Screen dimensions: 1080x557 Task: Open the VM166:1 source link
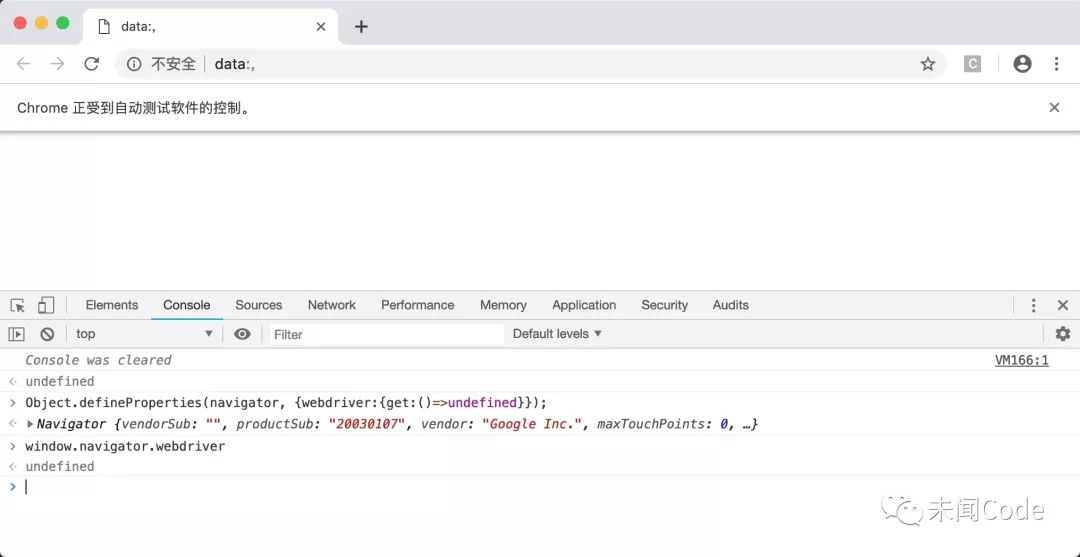tap(1021, 360)
